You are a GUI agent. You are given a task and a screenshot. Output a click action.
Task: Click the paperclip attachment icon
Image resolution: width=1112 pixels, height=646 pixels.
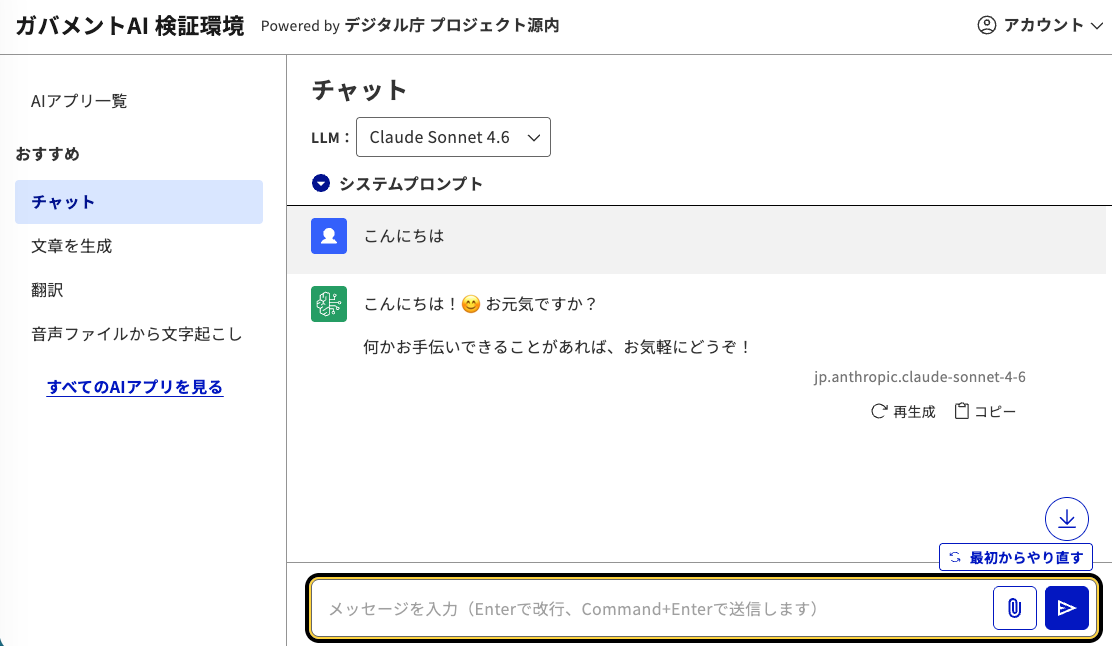1015,607
